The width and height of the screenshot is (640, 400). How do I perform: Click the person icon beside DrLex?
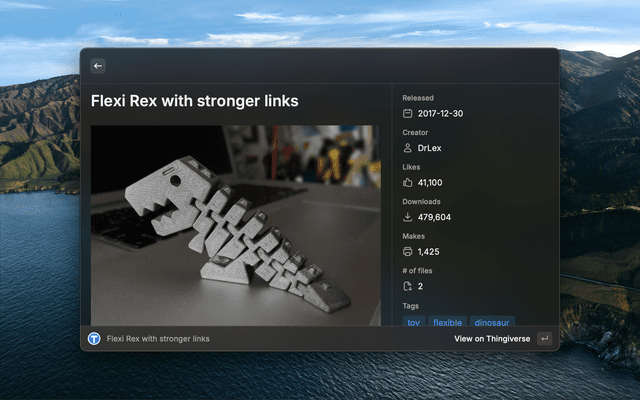coord(407,148)
